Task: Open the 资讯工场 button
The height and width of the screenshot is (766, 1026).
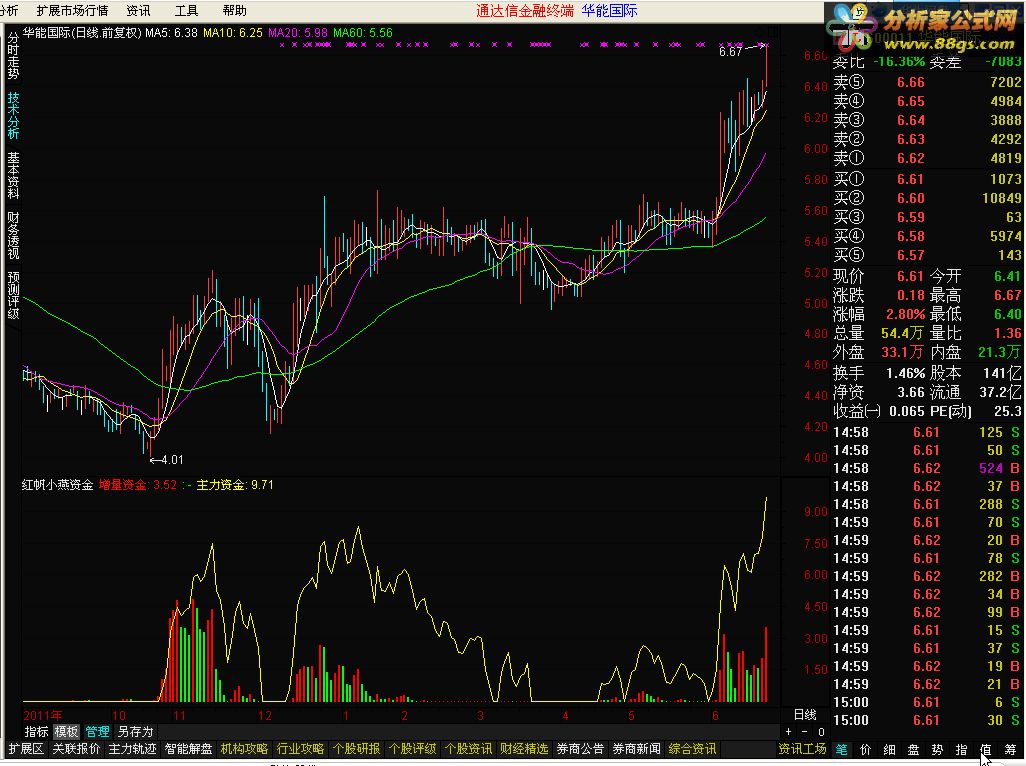Action: point(802,749)
